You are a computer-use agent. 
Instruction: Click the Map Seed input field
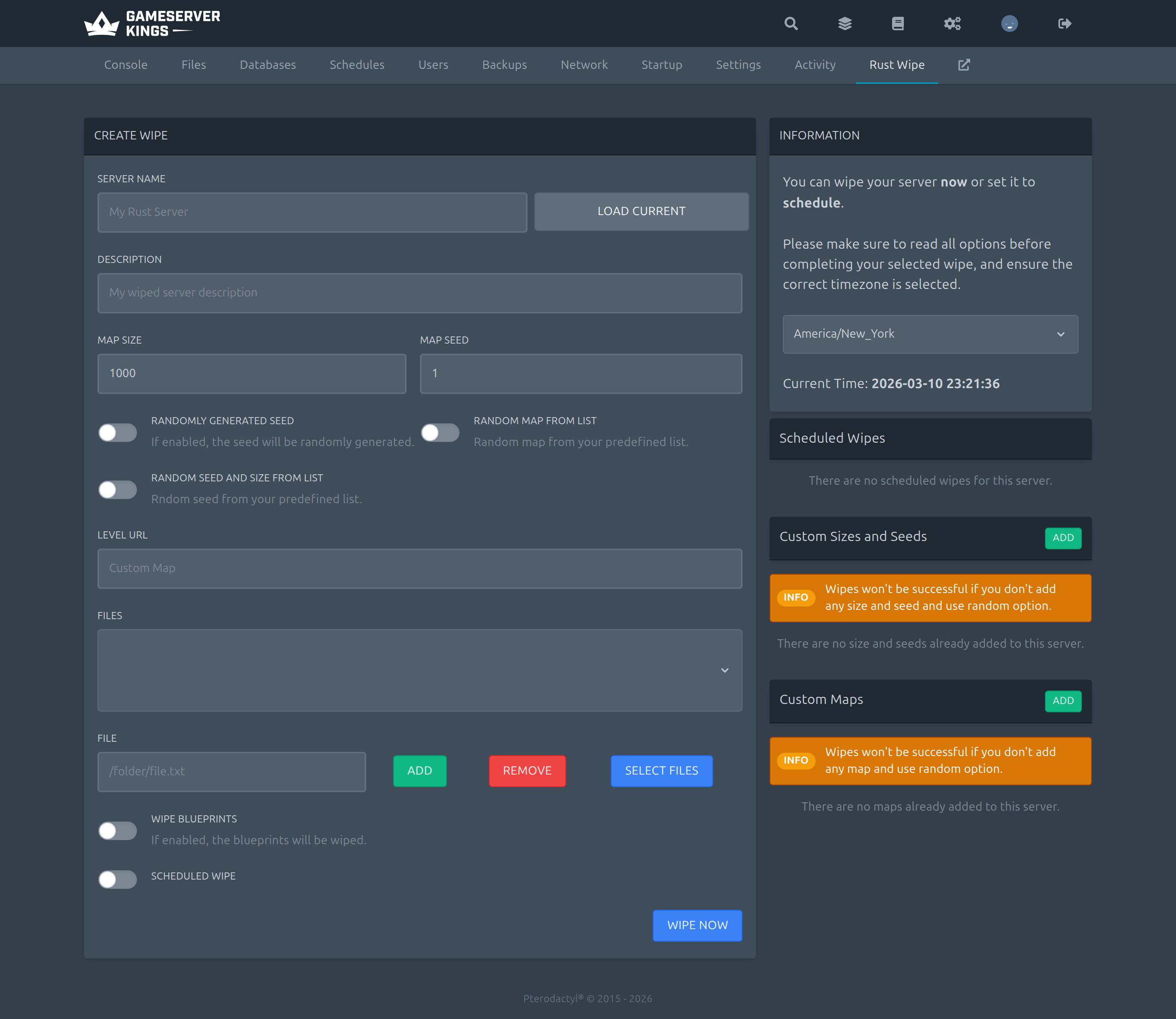pos(580,373)
